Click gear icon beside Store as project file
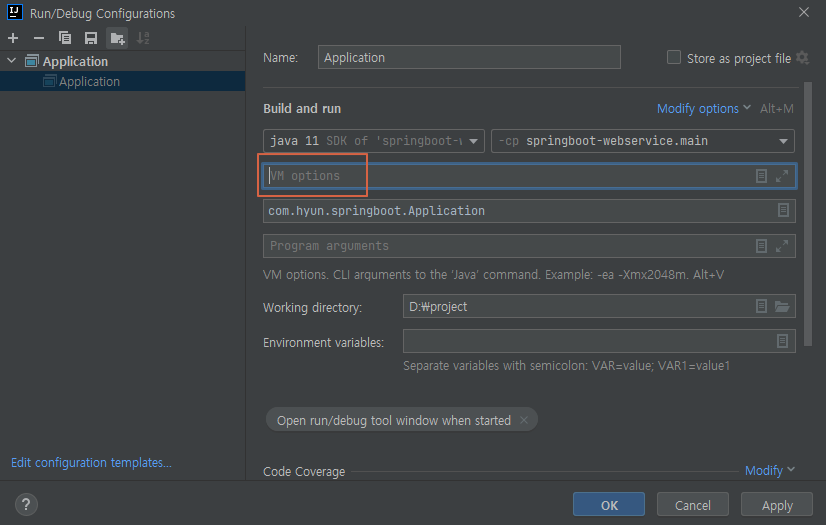 (x=802, y=57)
